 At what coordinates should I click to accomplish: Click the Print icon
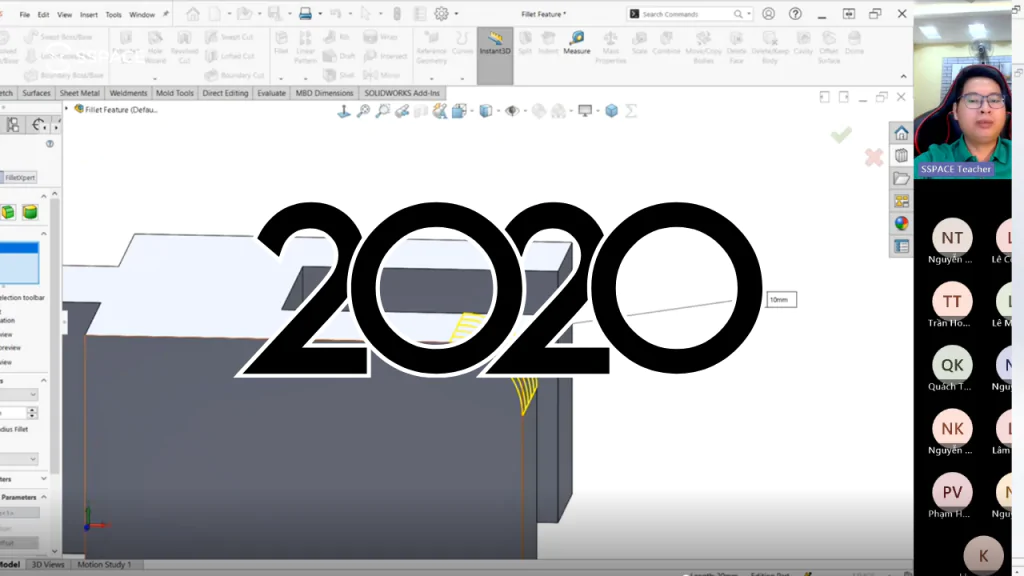click(305, 14)
